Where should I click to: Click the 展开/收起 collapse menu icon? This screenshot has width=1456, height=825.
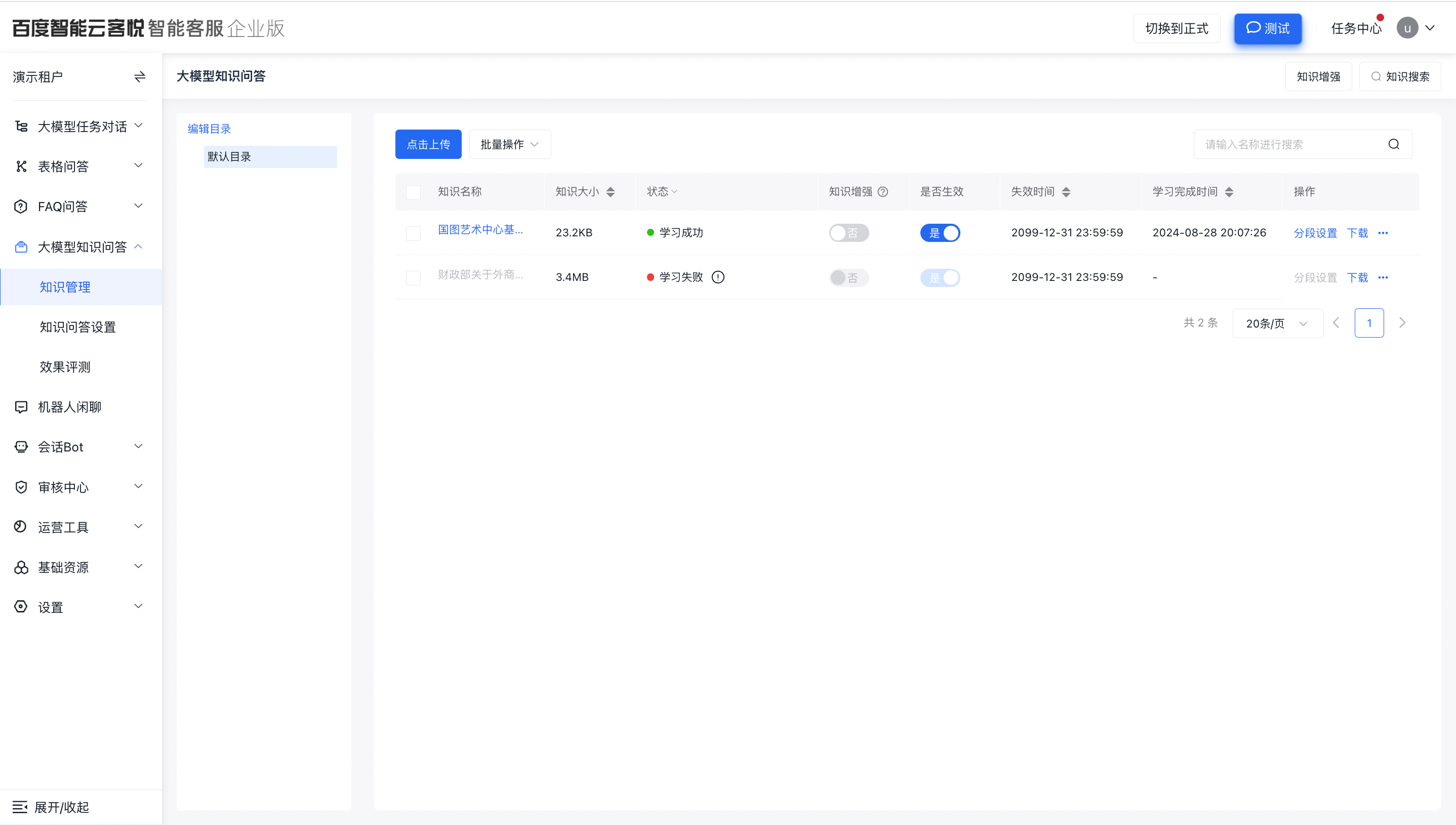tap(20, 807)
